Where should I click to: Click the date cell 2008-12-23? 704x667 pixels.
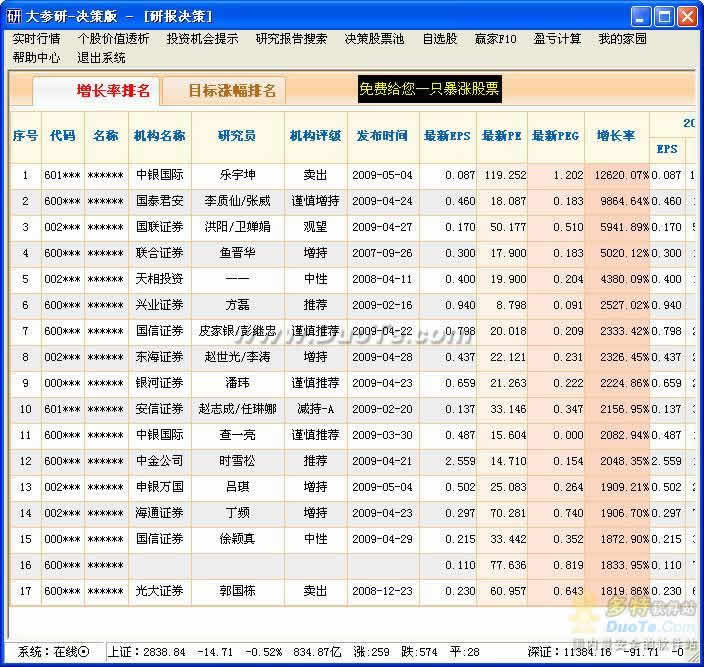[383, 592]
